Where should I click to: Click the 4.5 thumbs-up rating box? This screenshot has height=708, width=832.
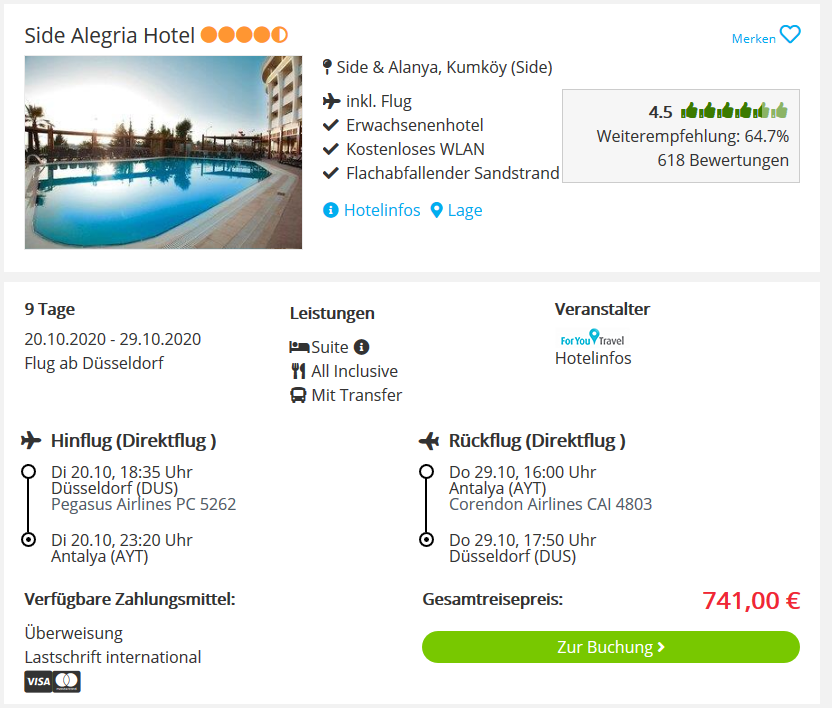681,136
